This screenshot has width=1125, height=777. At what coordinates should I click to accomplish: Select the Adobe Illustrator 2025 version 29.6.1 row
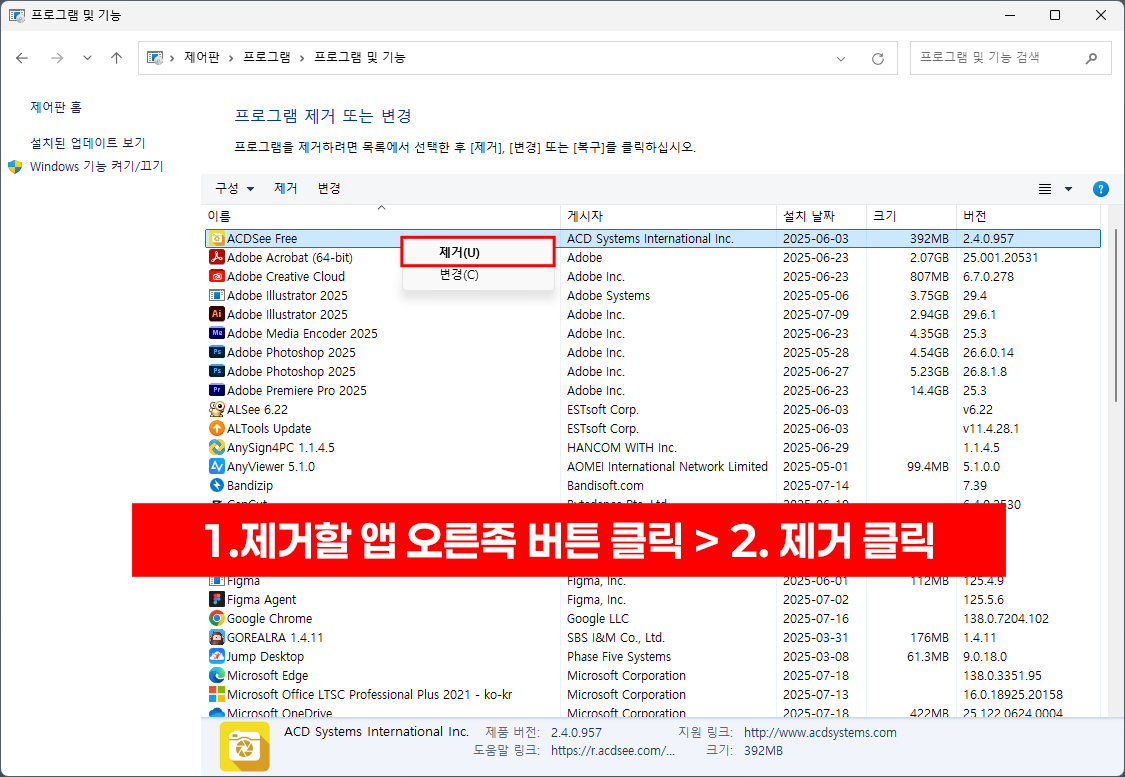coord(653,314)
